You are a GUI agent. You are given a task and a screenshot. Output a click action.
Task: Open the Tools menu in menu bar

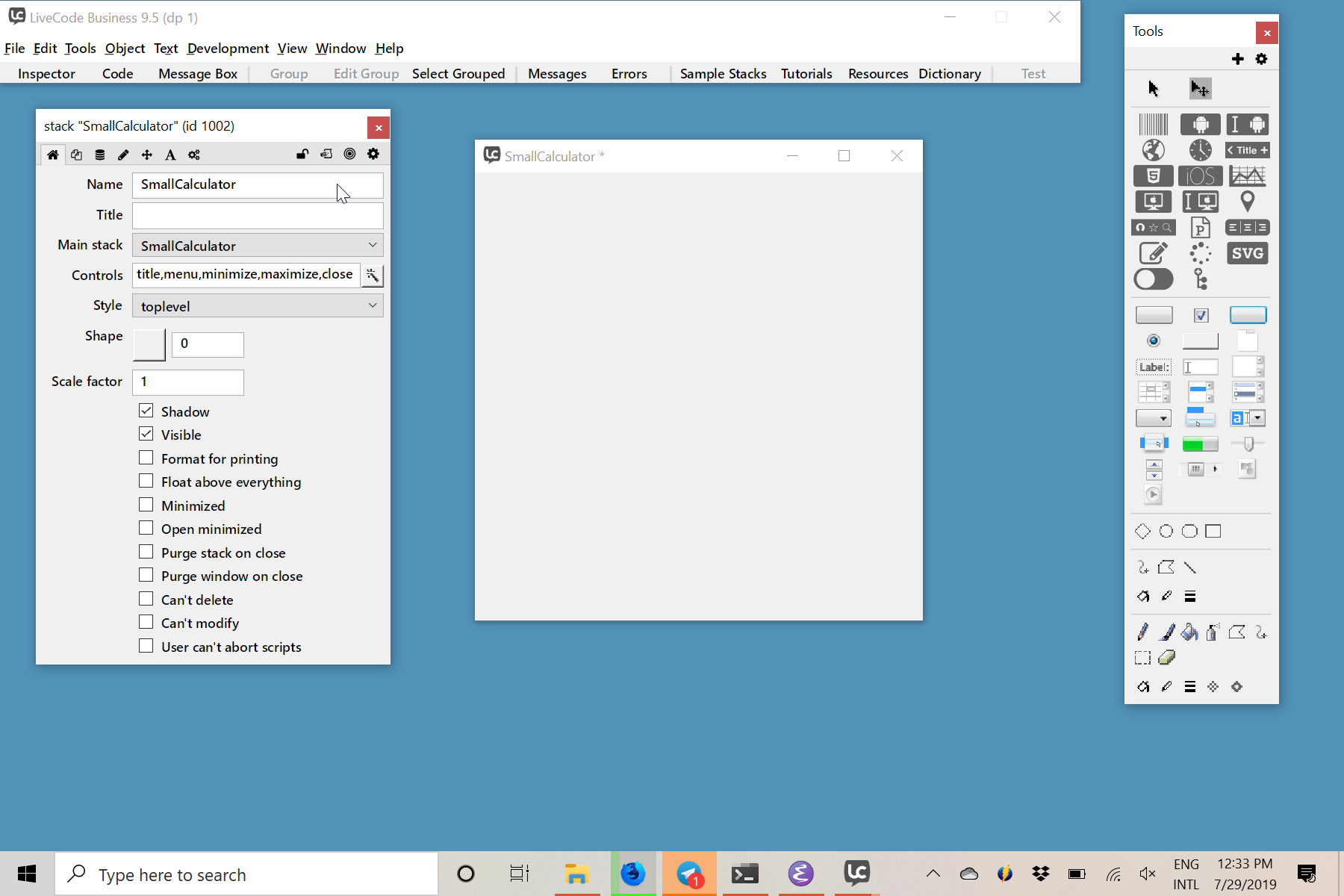click(x=80, y=49)
